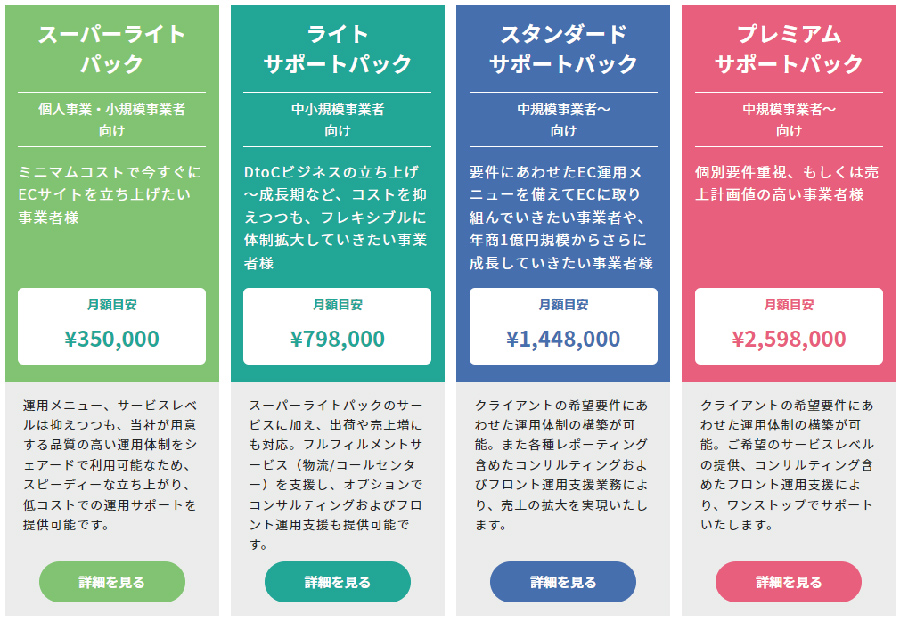Viewport: 901px width, 620px height.
Task: Click the プレミアムサポートパック heading text
Action: point(788,49)
